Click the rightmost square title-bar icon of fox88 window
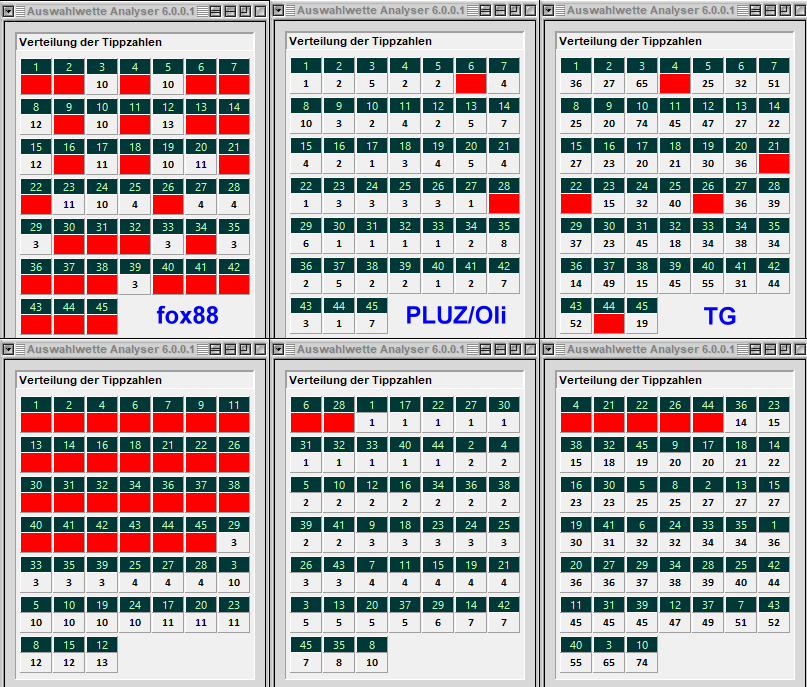This screenshot has height=687, width=807. pos(260,10)
